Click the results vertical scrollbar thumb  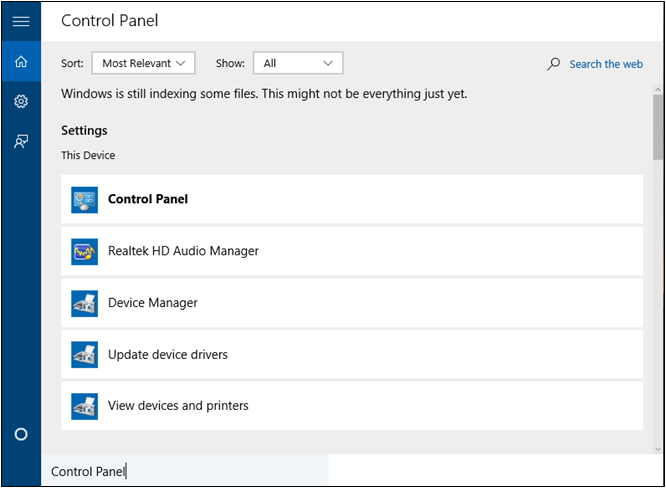[x=657, y=126]
